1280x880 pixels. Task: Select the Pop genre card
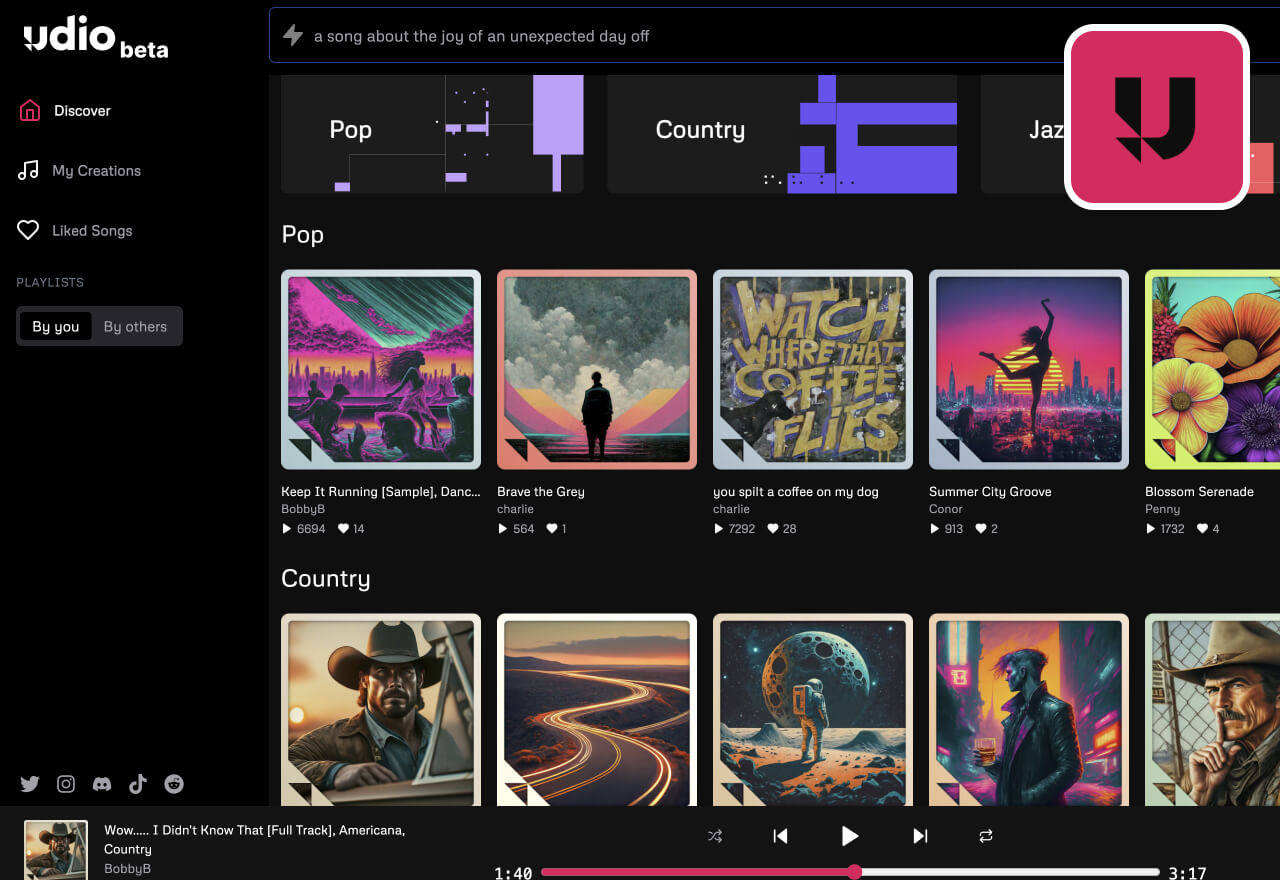point(432,133)
